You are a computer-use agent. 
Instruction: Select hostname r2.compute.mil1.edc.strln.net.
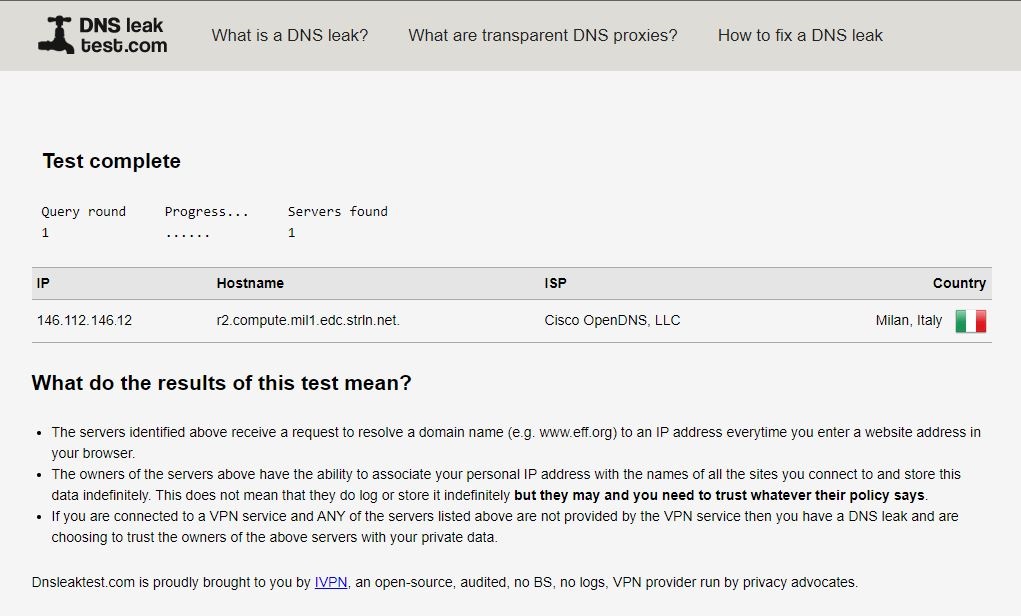click(308, 321)
